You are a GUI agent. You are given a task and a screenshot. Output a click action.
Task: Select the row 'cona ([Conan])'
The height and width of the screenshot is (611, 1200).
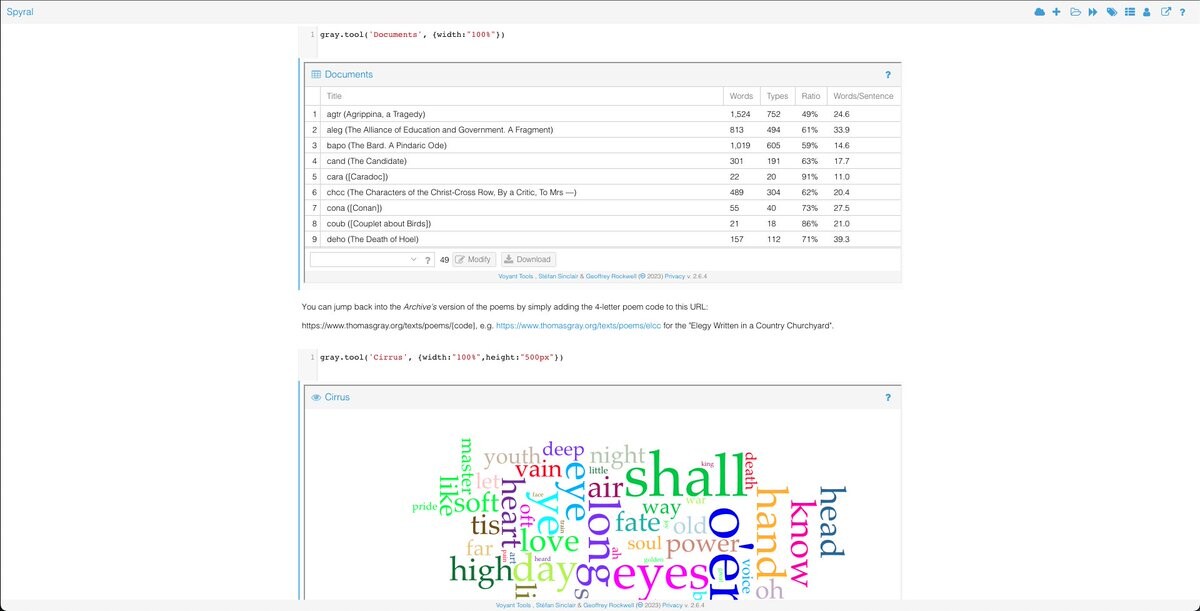click(x=603, y=208)
